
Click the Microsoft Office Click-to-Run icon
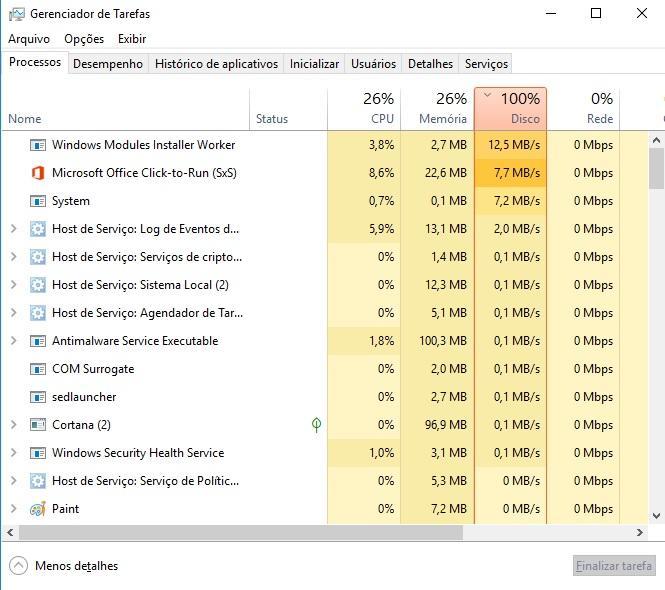click(38, 173)
